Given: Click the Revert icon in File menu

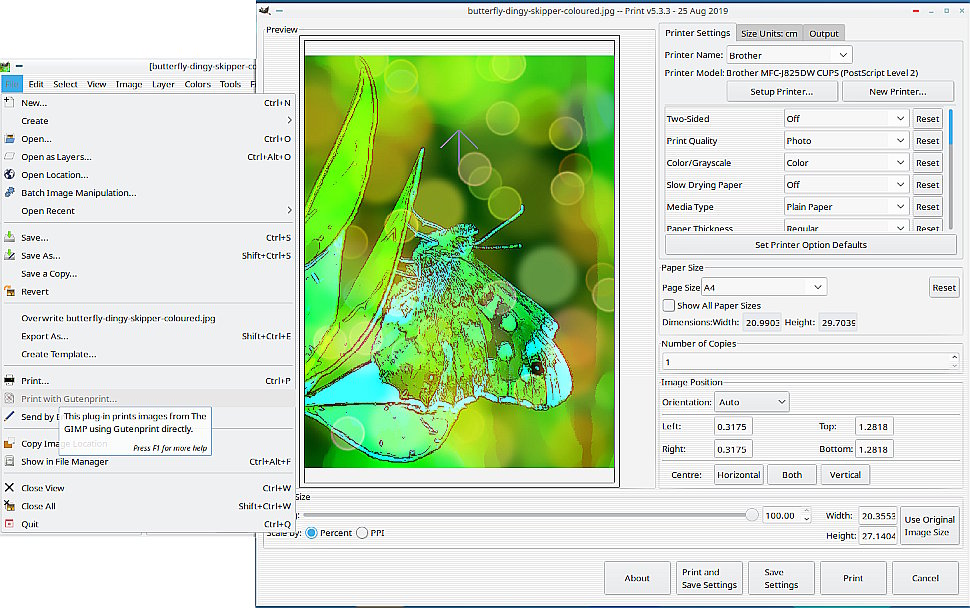Looking at the screenshot, I should pos(9,292).
